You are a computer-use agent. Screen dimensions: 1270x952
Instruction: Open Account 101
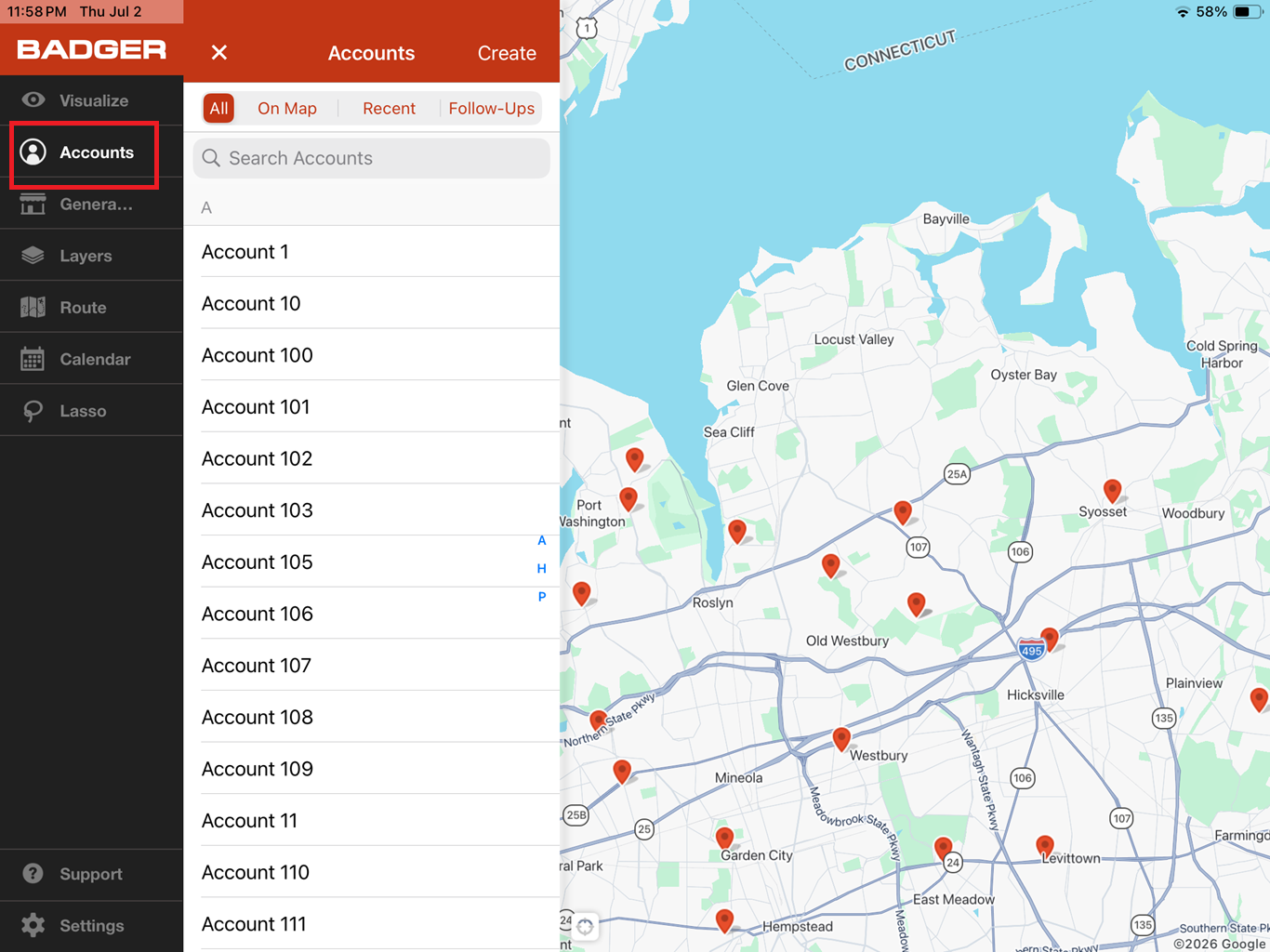click(x=372, y=407)
